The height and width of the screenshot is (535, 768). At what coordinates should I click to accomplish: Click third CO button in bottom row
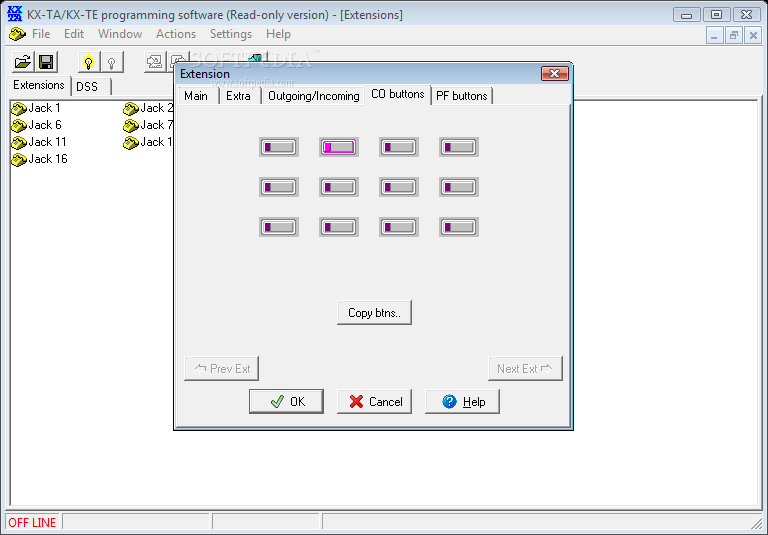click(x=399, y=227)
